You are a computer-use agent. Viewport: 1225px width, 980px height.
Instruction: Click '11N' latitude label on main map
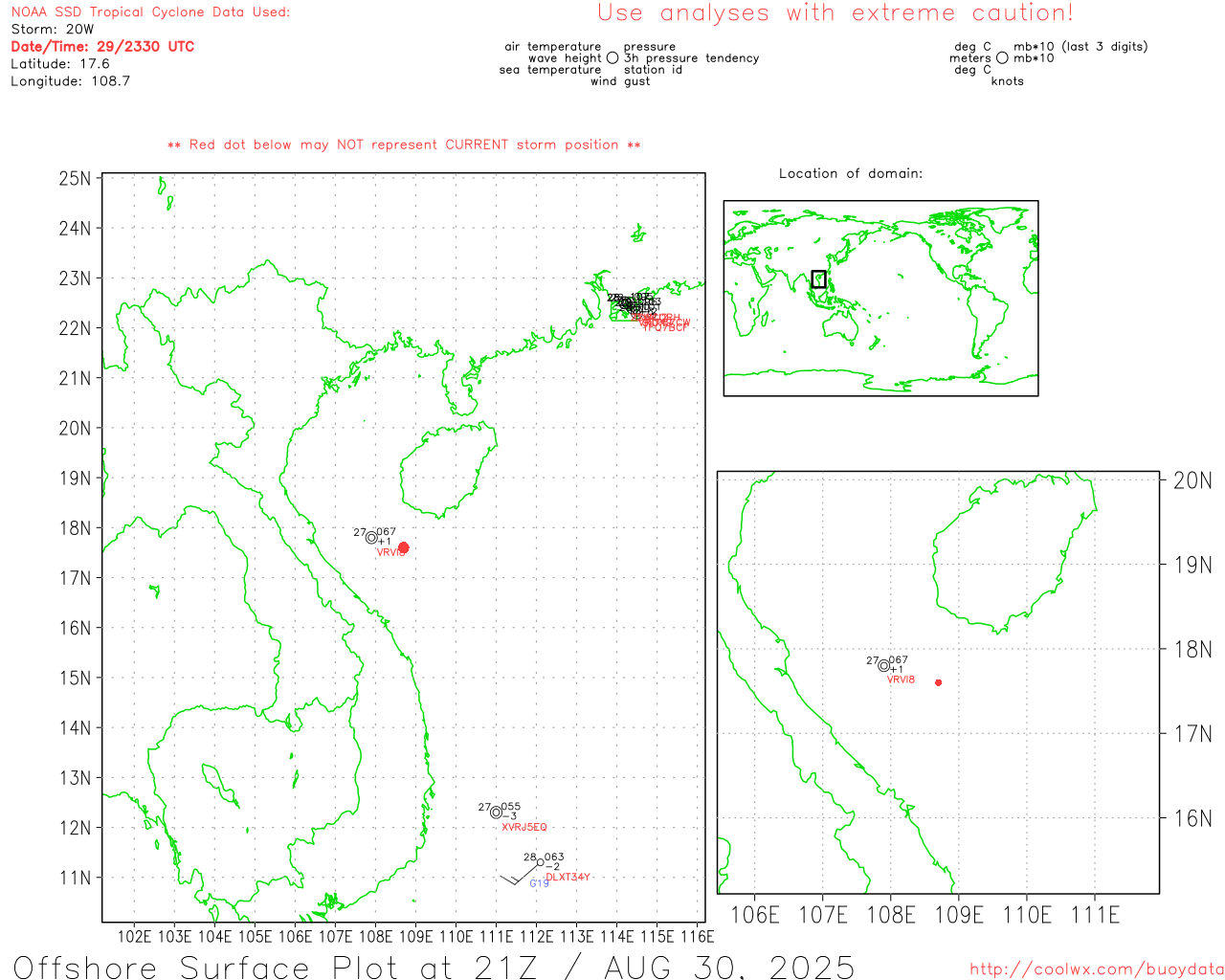(x=75, y=879)
